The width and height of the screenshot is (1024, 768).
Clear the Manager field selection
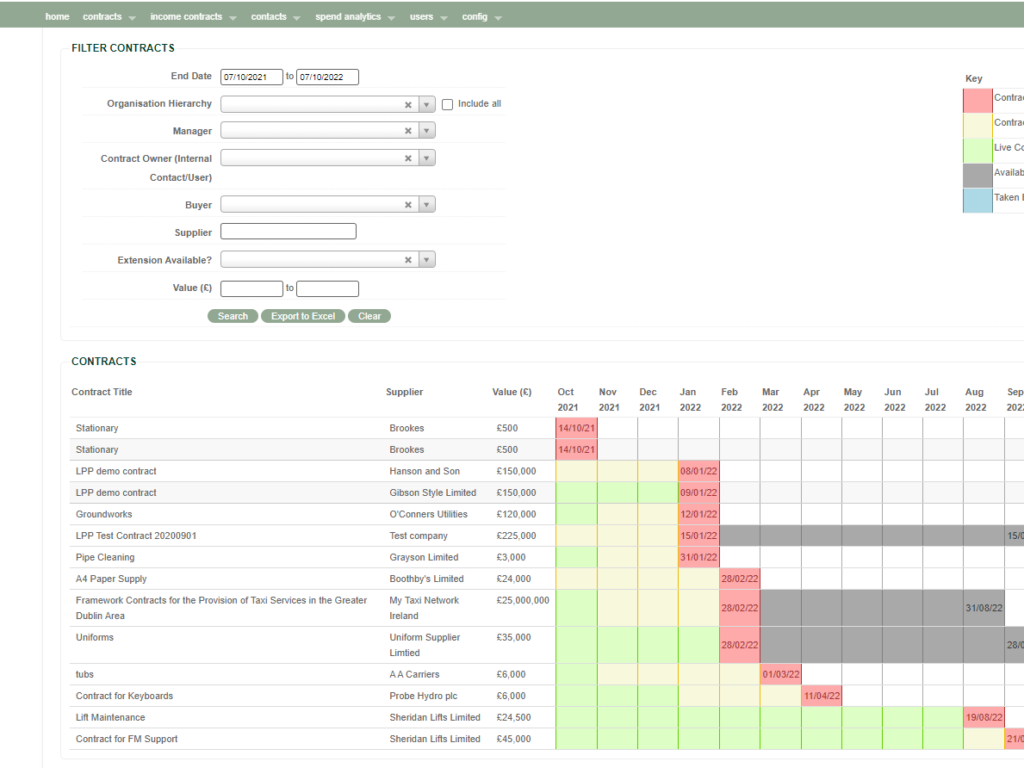click(408, 130)
